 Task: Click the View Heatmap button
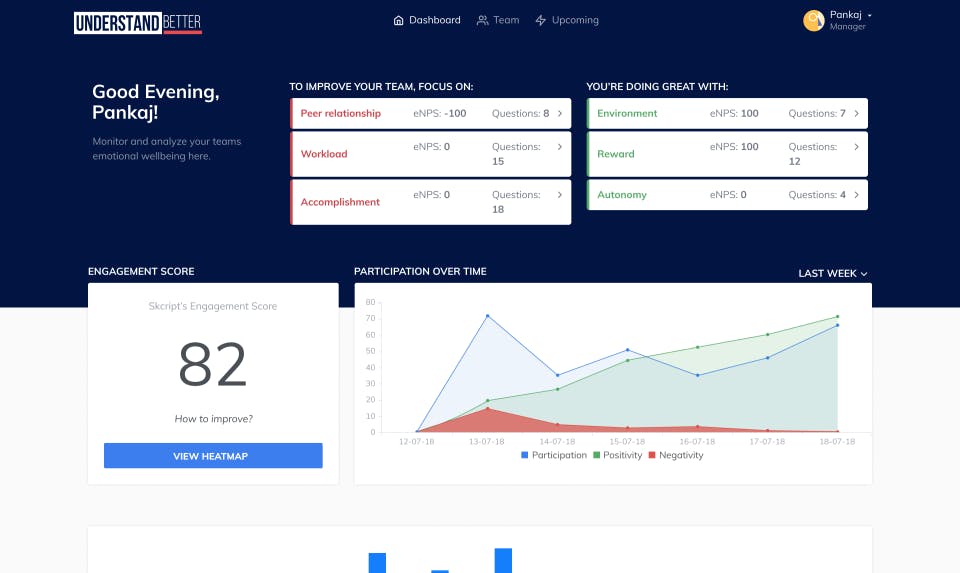click(213, 455)
